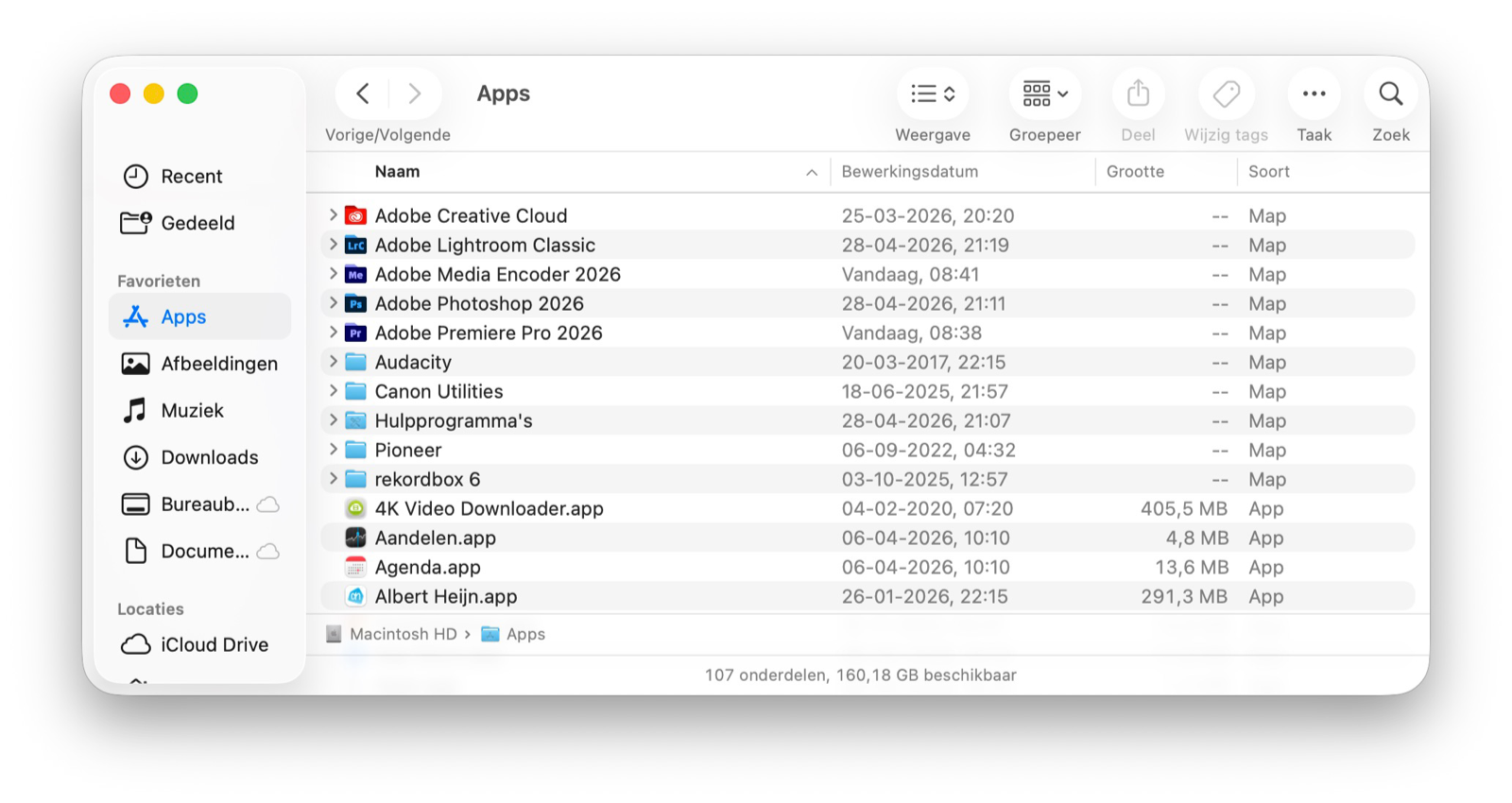
Task: Expand the Adobe Media Encoder 2026 folder
Action: coord(333,274)
